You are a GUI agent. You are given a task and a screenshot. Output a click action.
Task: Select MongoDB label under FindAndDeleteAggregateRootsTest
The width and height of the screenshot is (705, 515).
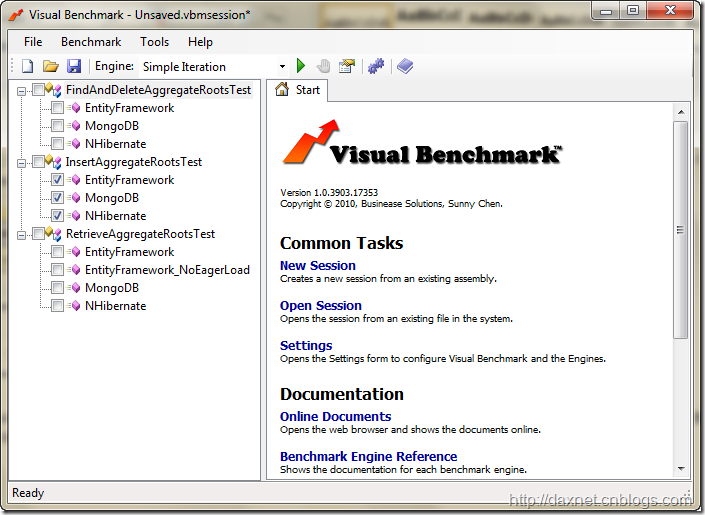click(112, 126)
